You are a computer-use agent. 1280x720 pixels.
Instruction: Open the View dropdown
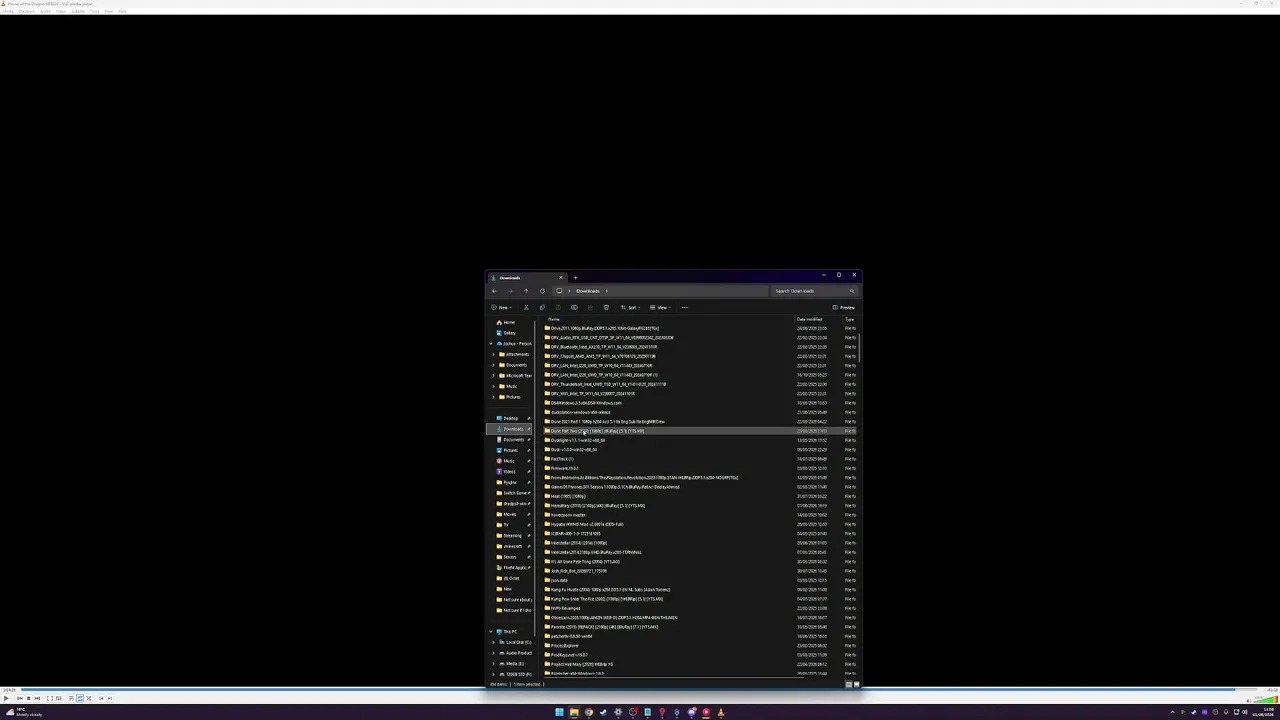[660, 307]
